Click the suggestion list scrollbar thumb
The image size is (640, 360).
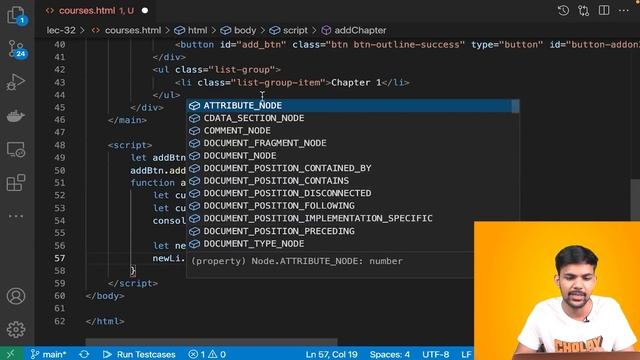(516, 106)
